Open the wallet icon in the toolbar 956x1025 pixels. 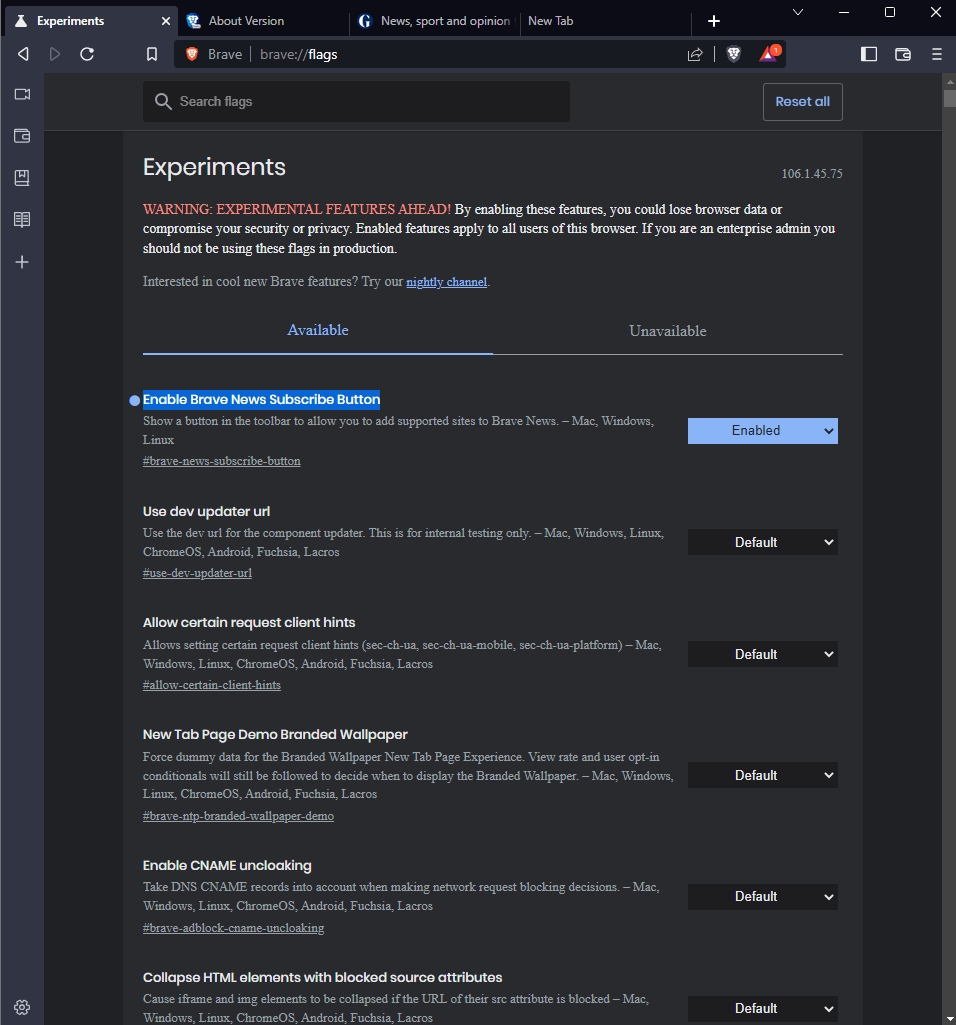[x=903, y=54]
